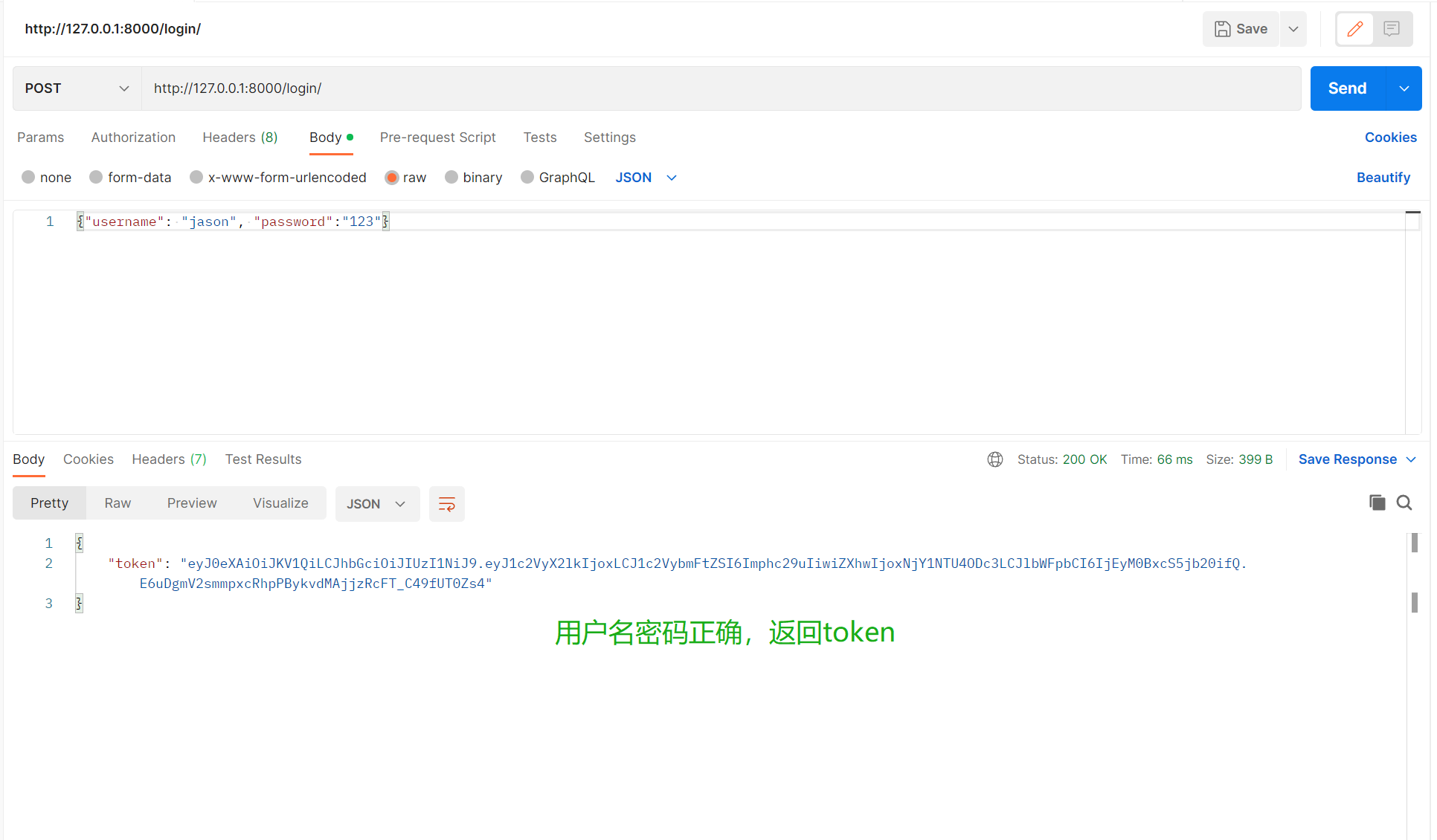Choose the binary body radio option
The height and width of the screenshot is (840, 1437).
tap(451, 178)
